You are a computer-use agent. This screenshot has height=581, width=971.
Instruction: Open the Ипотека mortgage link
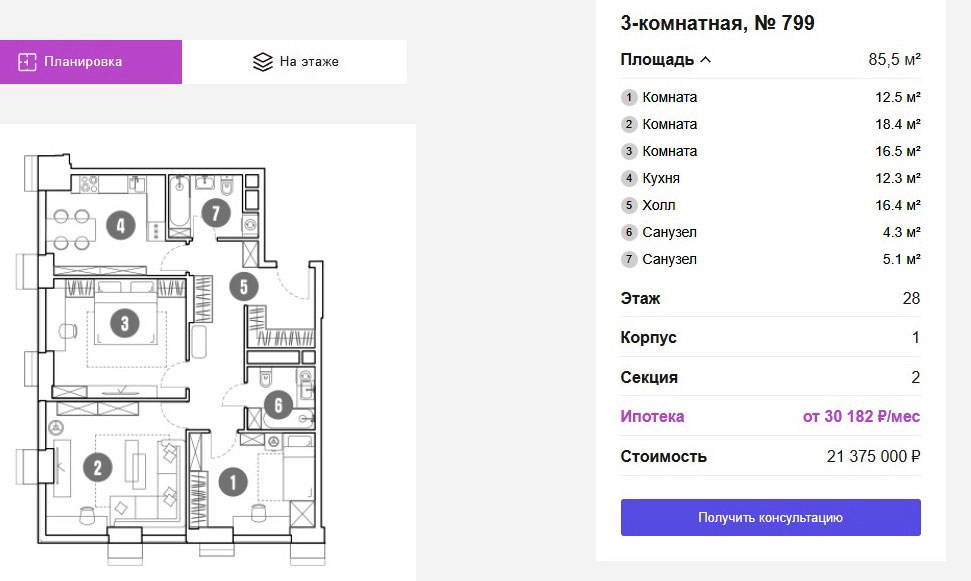[652, 416]
